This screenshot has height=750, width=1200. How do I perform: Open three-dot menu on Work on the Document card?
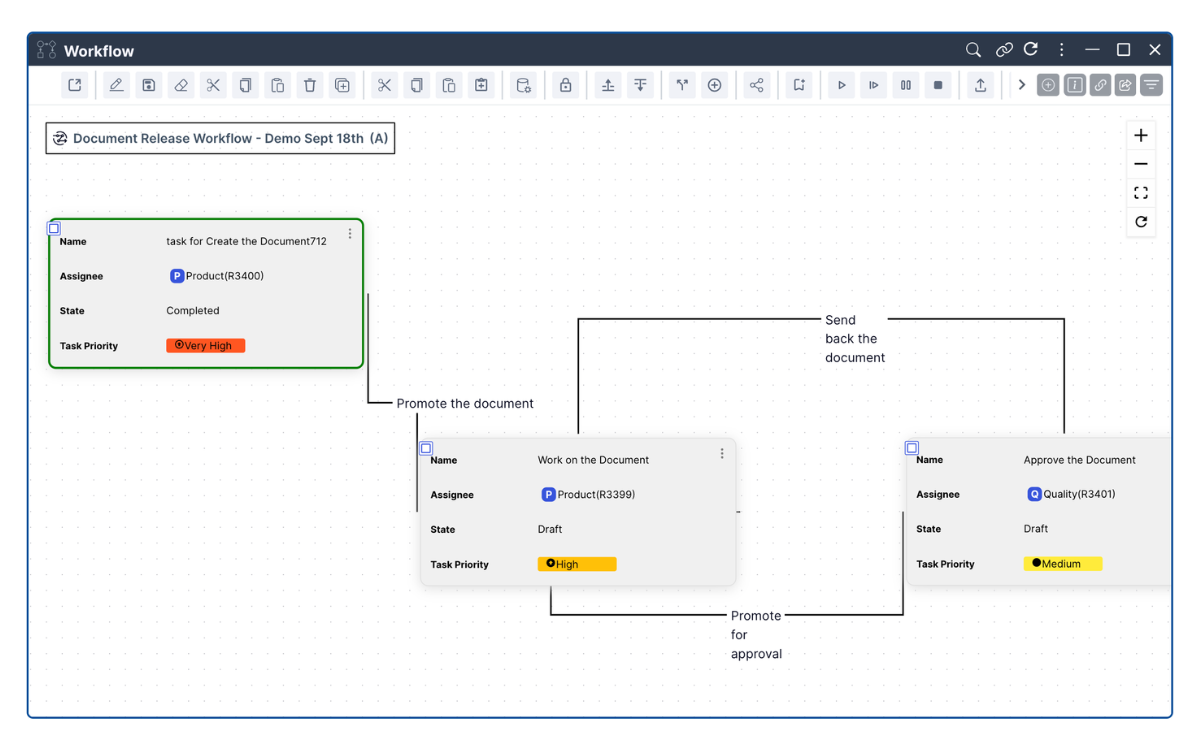(x=722, y=454)
